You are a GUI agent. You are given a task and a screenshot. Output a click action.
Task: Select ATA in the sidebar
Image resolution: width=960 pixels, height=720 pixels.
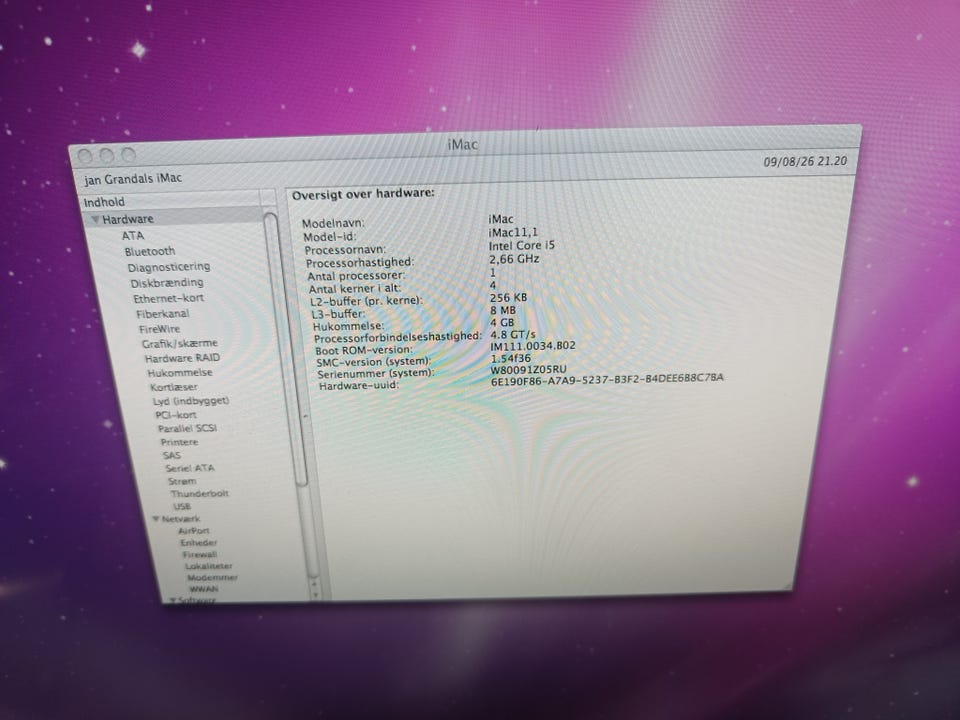point(133,236)
